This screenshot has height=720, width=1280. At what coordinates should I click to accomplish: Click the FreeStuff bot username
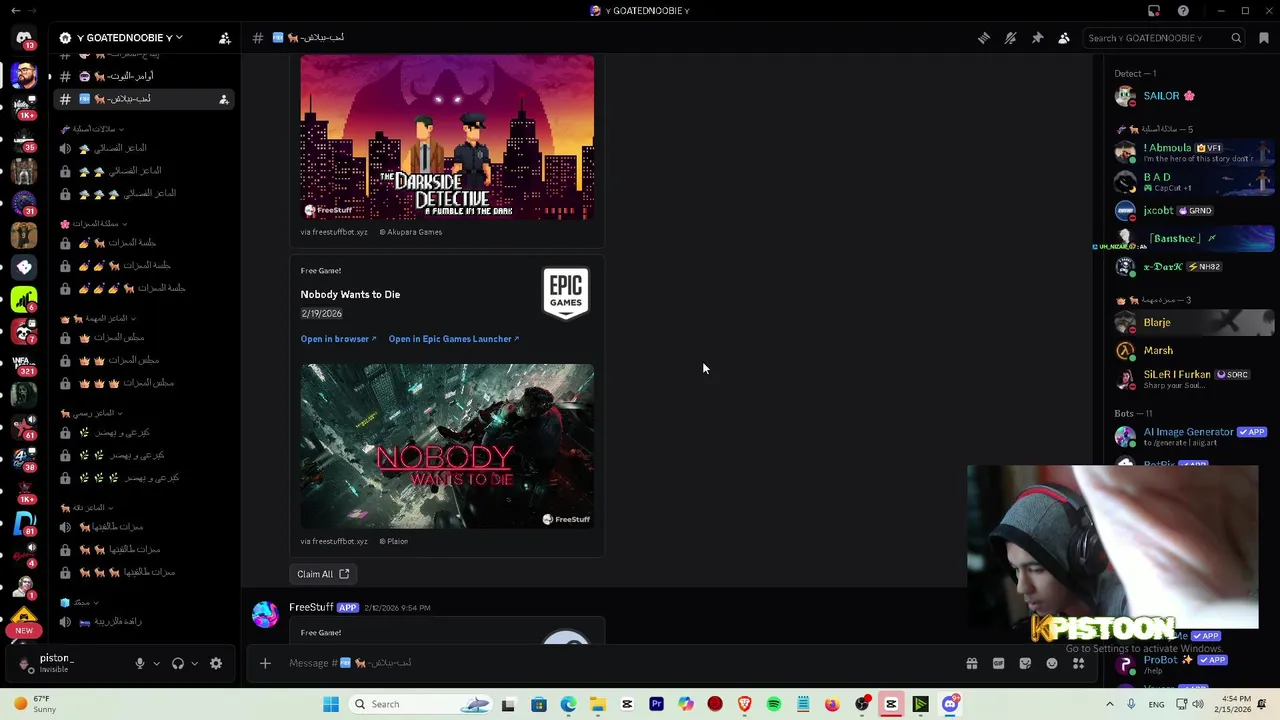pyautogui.click(x=311, y=607)
